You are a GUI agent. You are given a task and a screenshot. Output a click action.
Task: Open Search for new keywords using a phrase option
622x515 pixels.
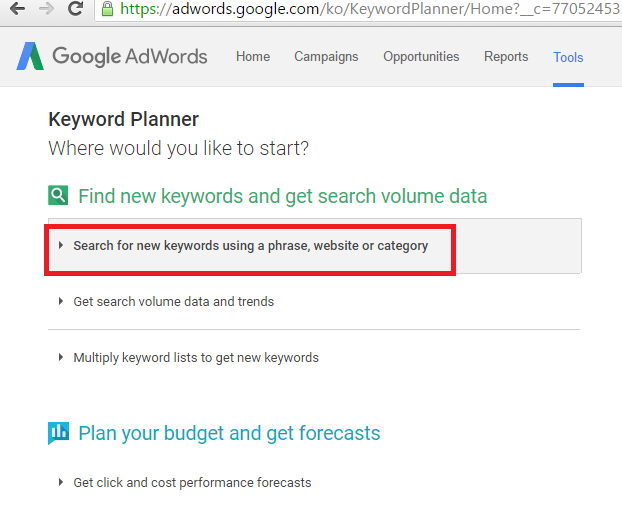(251, 246)
